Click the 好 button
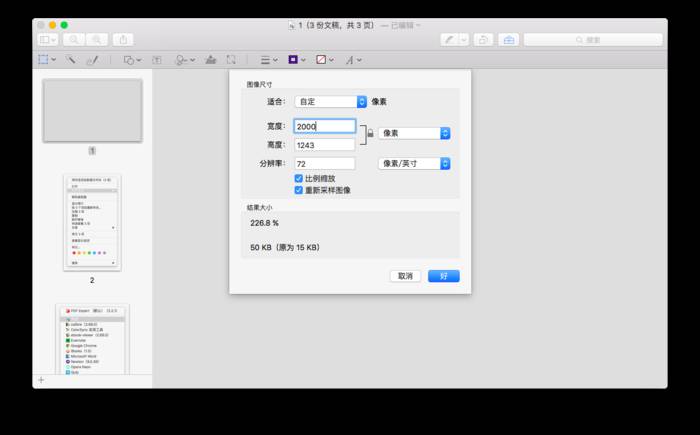 coord(444,276)
